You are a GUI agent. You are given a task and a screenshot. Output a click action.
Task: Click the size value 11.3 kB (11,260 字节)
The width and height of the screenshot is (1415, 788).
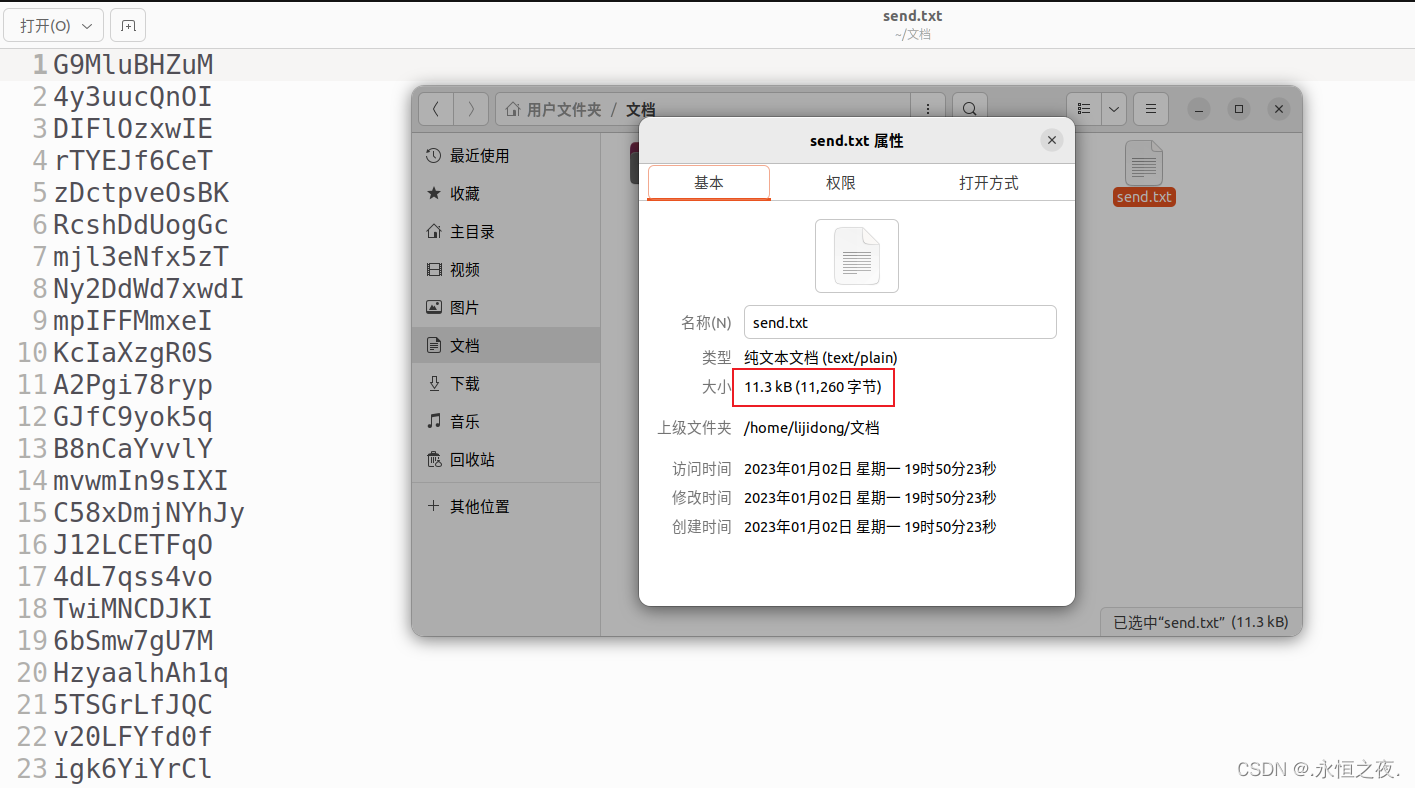tap(813, 387)
